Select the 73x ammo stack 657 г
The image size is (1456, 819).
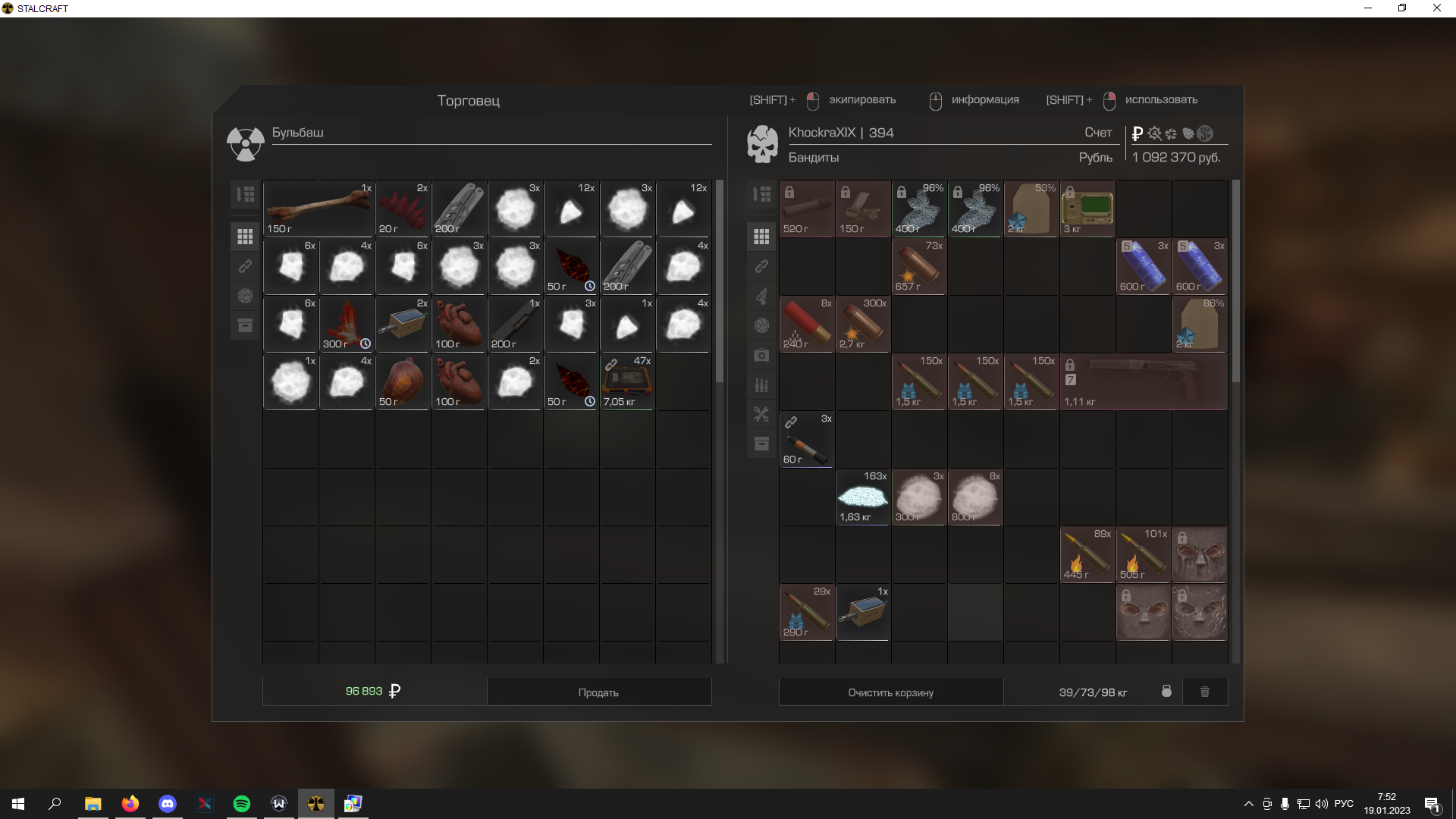(919, 266)
